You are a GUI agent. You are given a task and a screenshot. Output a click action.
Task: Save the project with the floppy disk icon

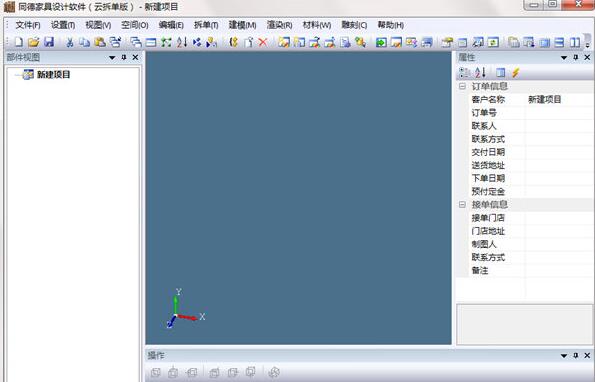point(49,42)
